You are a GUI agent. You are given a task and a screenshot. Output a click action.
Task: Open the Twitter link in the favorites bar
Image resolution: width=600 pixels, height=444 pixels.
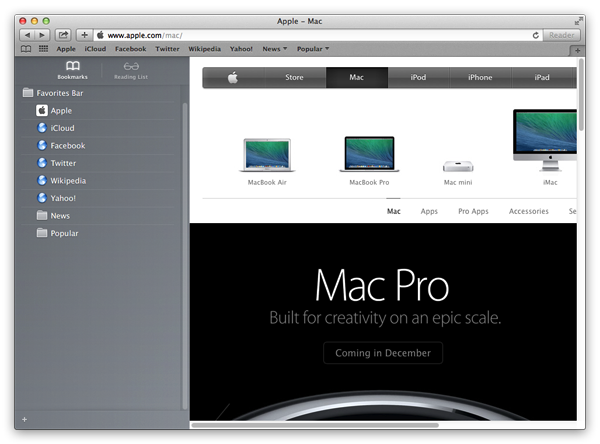167,49
